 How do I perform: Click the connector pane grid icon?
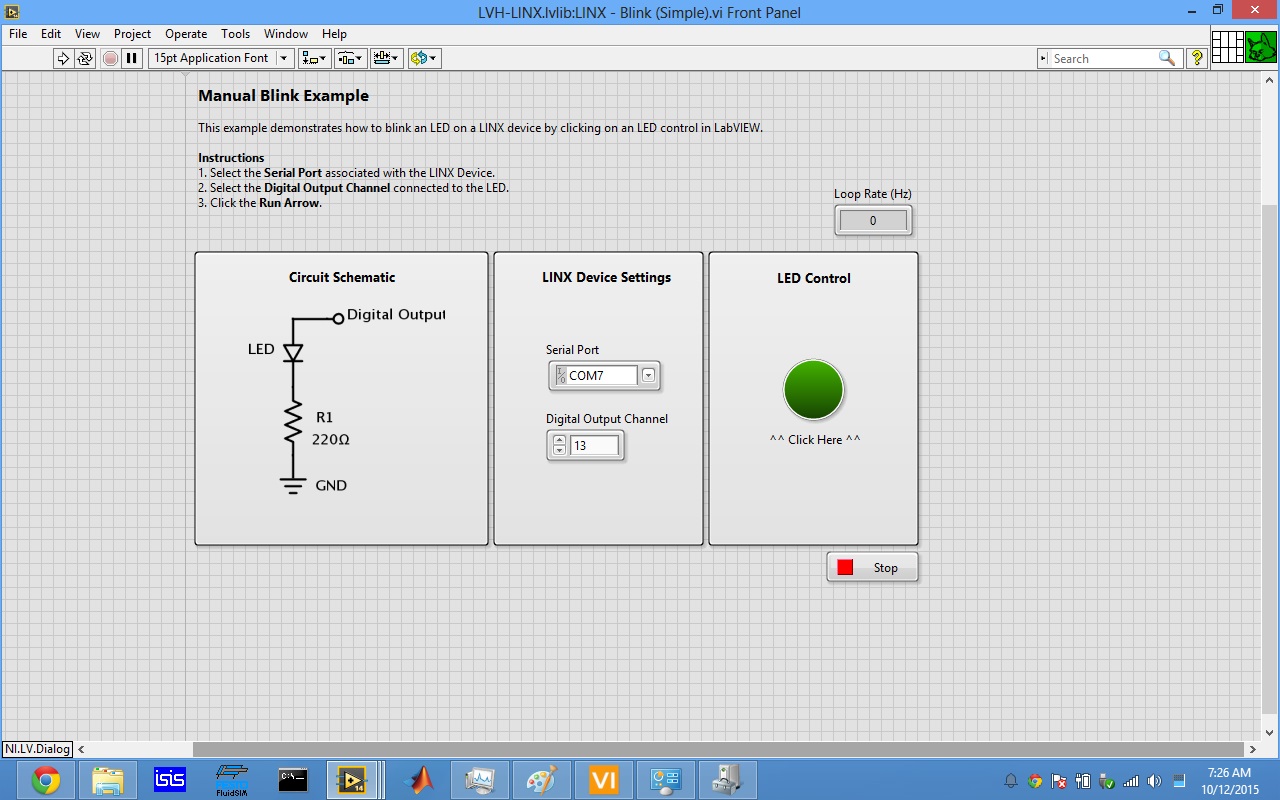(1227, 47)
